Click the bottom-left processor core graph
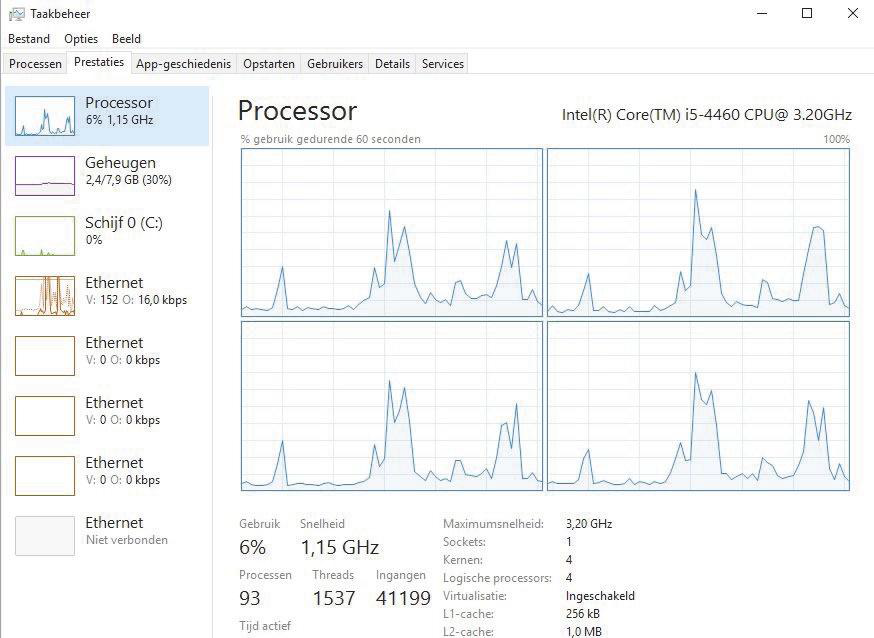The image size is (874, 638). (x=391, y=405)
